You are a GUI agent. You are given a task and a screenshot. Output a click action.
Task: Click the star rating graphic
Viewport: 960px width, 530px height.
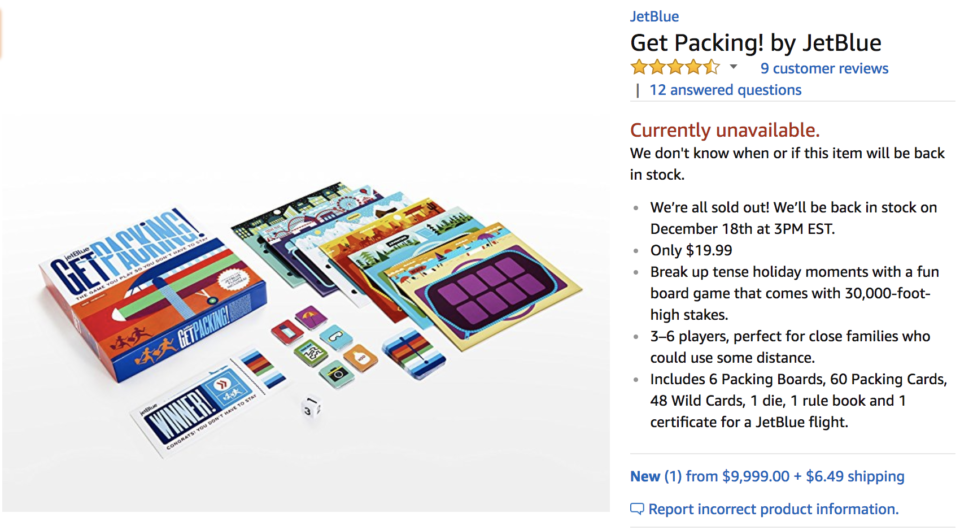pos(675,67)
